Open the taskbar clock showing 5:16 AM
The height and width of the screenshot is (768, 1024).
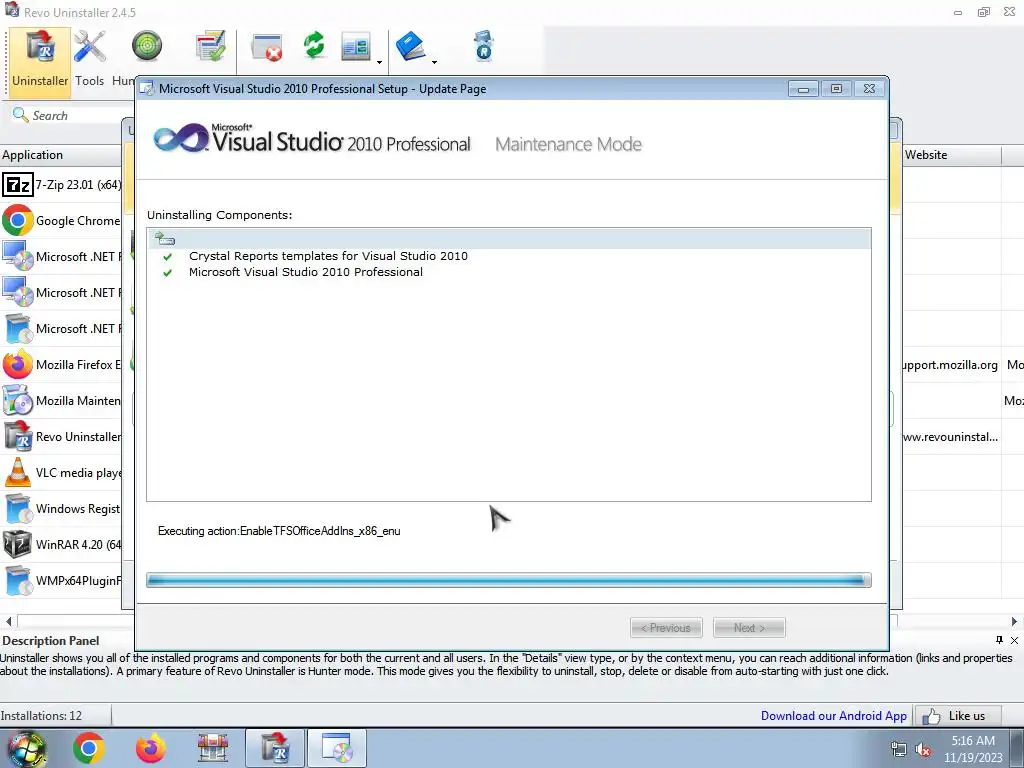[x=973, y=749]
